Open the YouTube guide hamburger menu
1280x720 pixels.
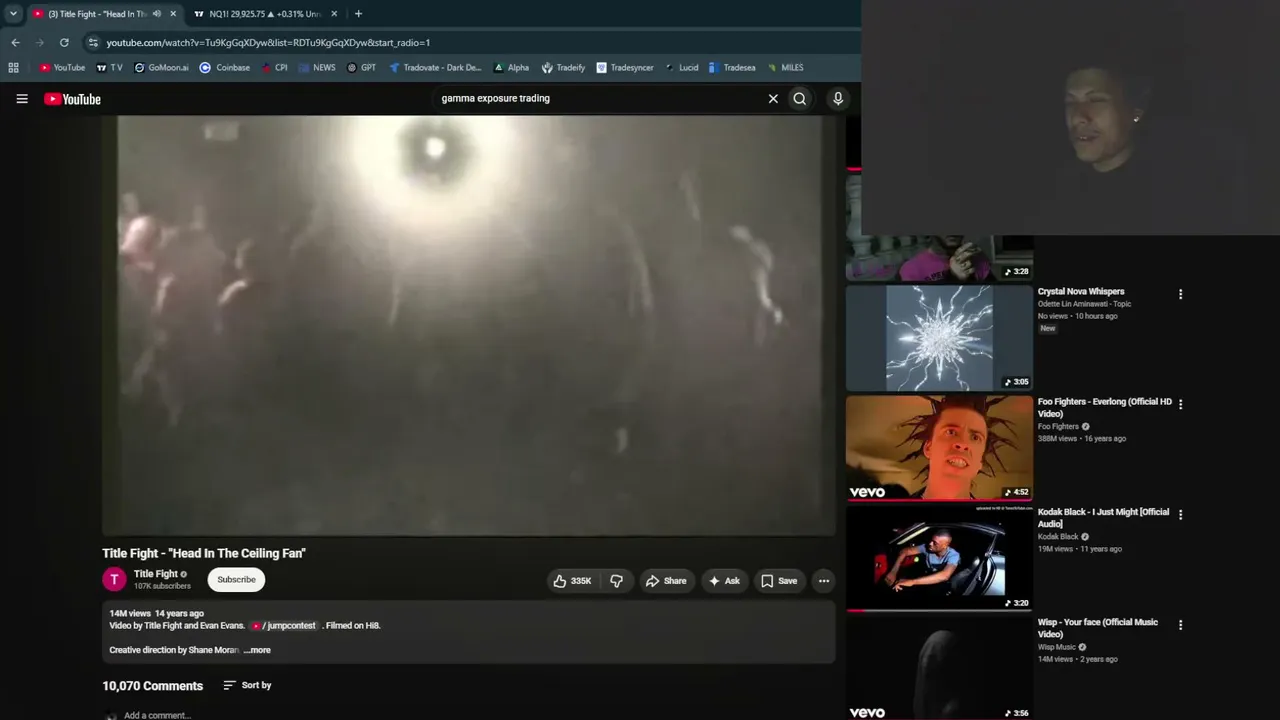tap(22, 99)
